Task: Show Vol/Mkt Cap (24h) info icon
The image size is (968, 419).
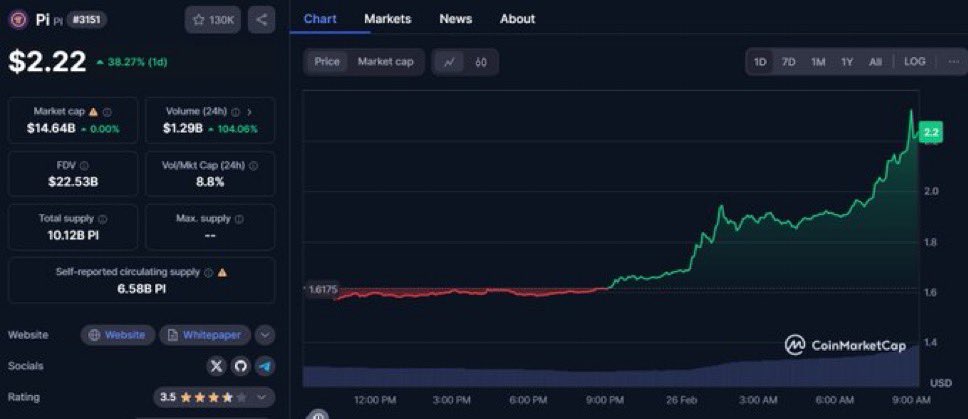Action: [254, 165]
